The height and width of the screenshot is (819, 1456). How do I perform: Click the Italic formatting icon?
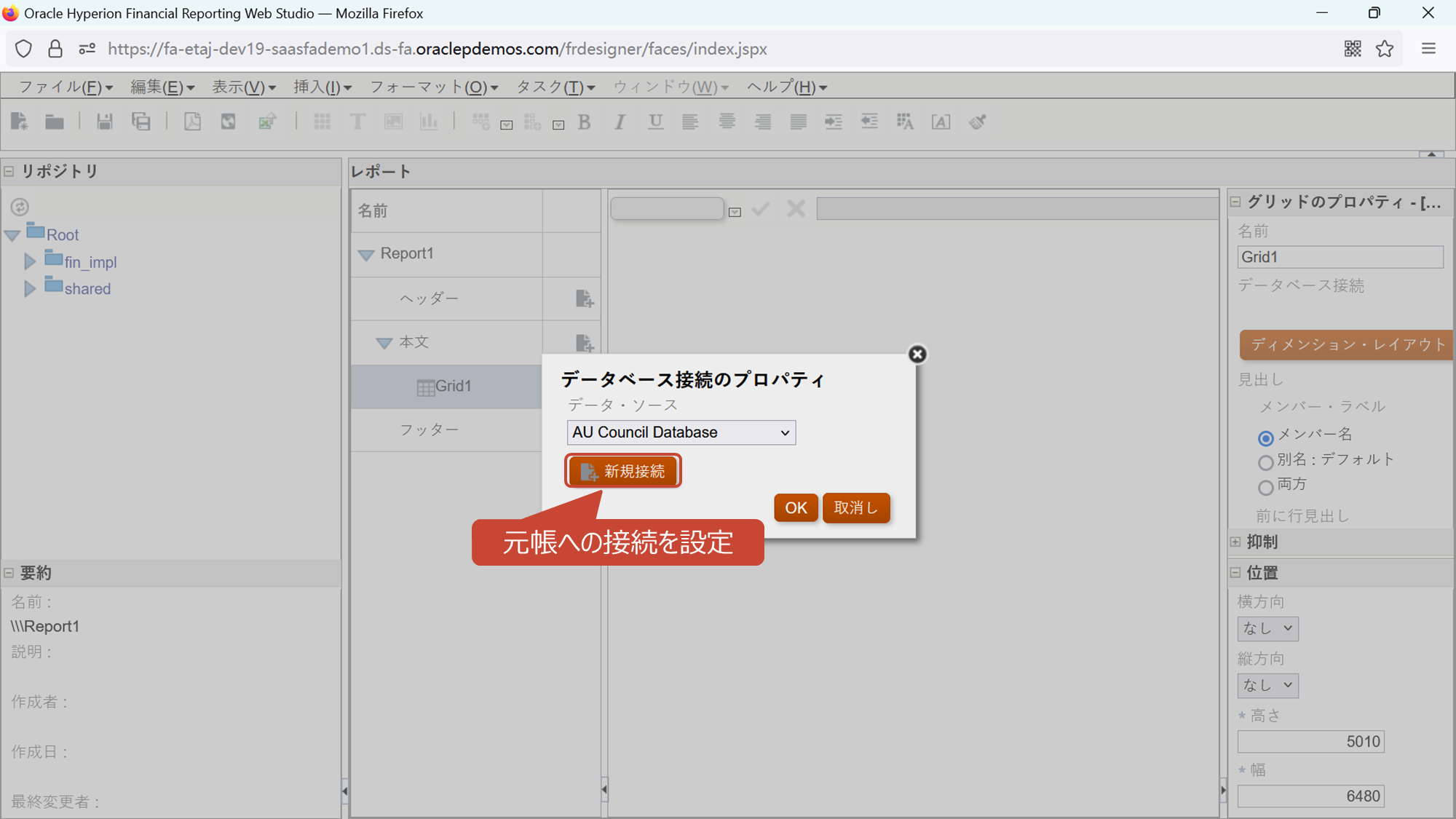[620, 122]
